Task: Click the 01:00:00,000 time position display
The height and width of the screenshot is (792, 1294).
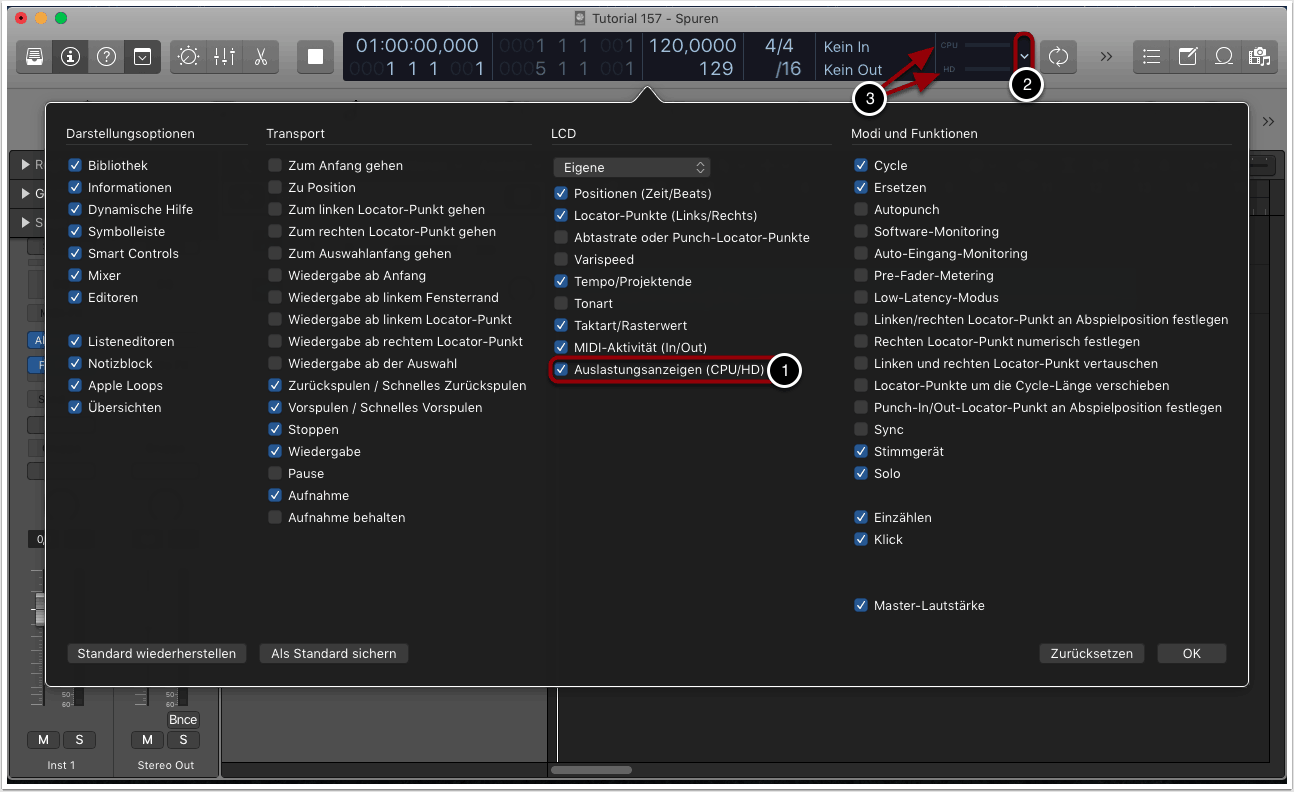Action: [417, 46]
